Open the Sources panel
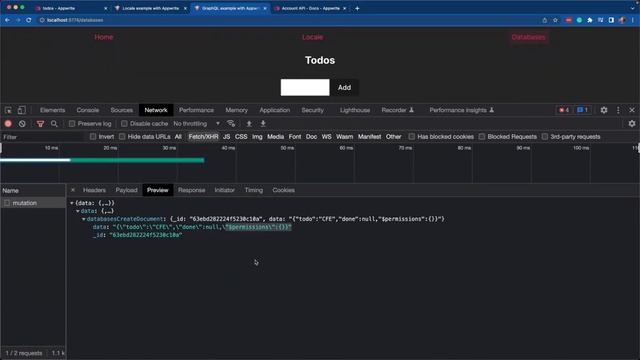 [122, 110]
